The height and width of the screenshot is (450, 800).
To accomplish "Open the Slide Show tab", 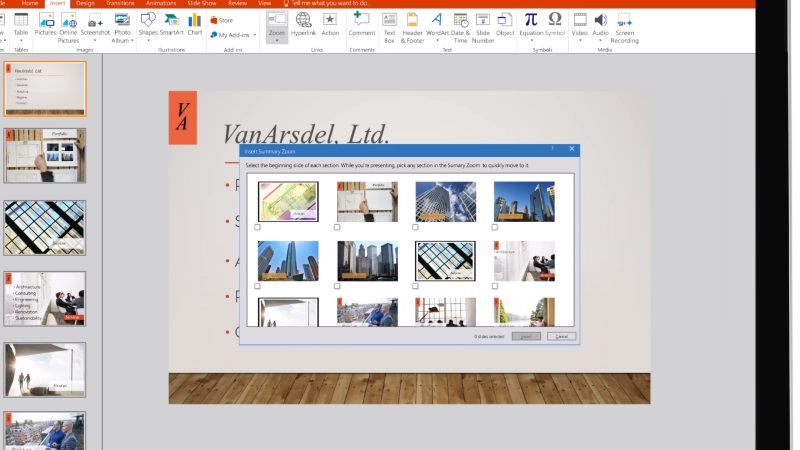I will coord(202,4).
